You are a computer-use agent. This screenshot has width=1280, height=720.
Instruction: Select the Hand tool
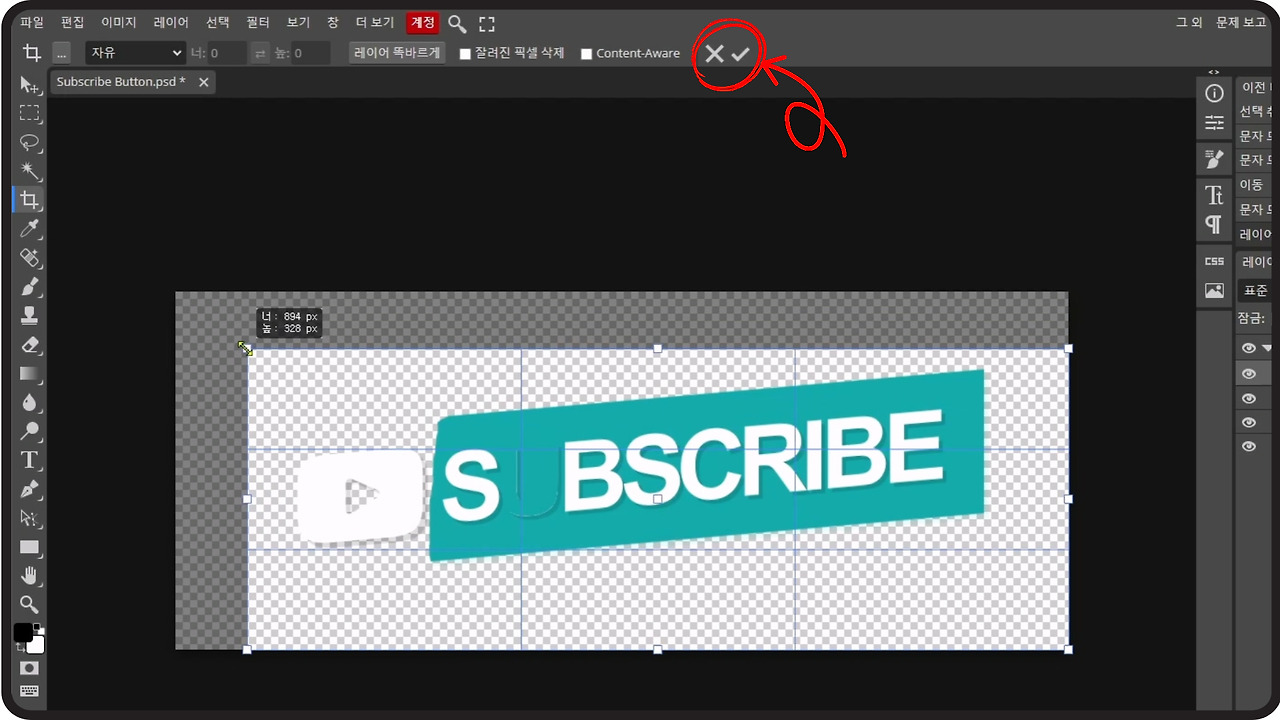pyautogui.click(x=30, y=575)
